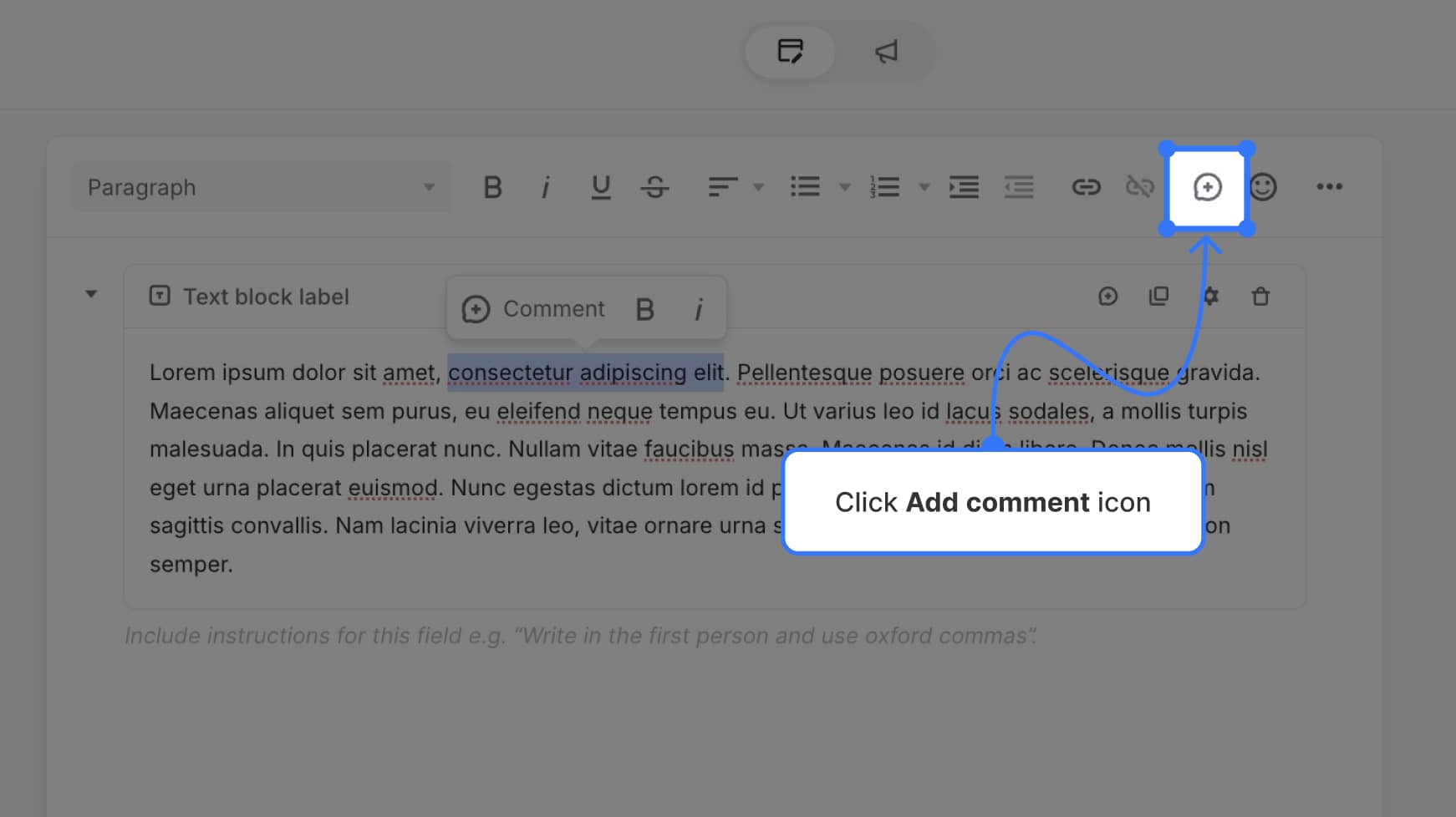The height and width of the screenshot is (817, 1456).
Task: Open the more options ellipsis menu
Action: tap(1329, 186)
